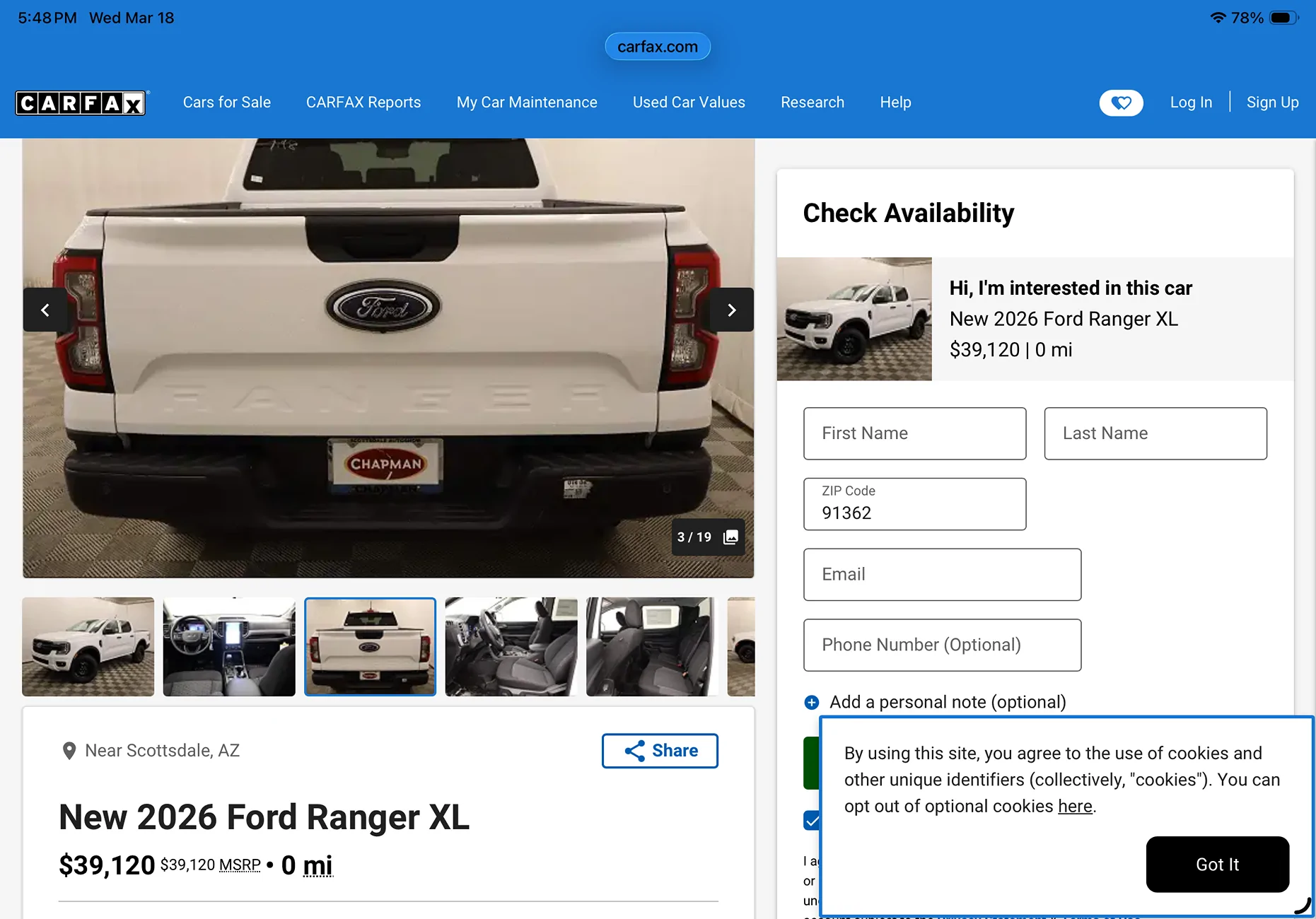The width and height of the screenshot is (1316, 919).
Task: Click the '0 mi' mileage text
Action: (x=307, y=865)
